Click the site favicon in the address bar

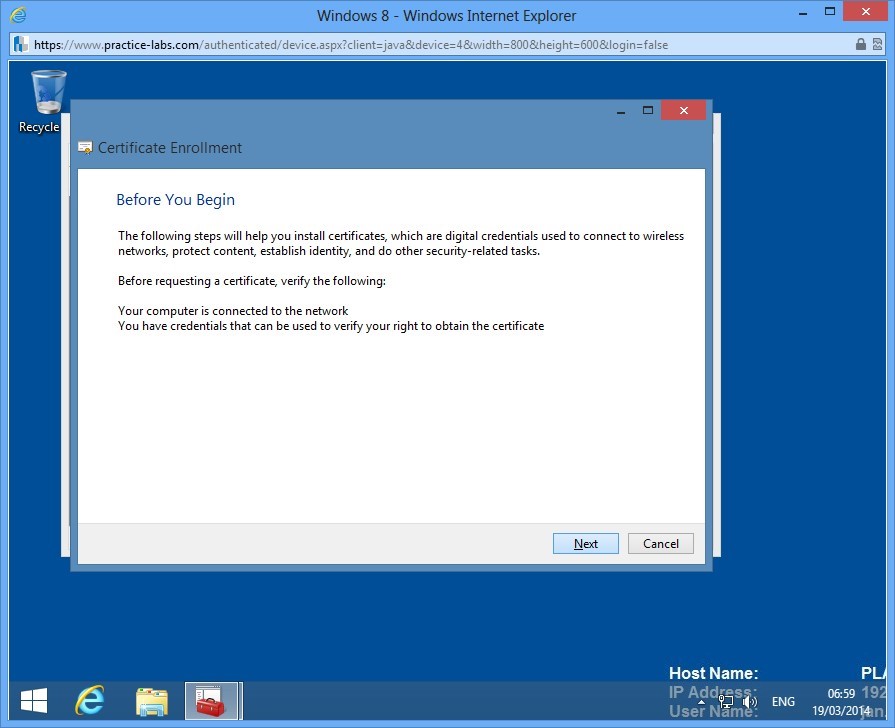pos(18,44)
